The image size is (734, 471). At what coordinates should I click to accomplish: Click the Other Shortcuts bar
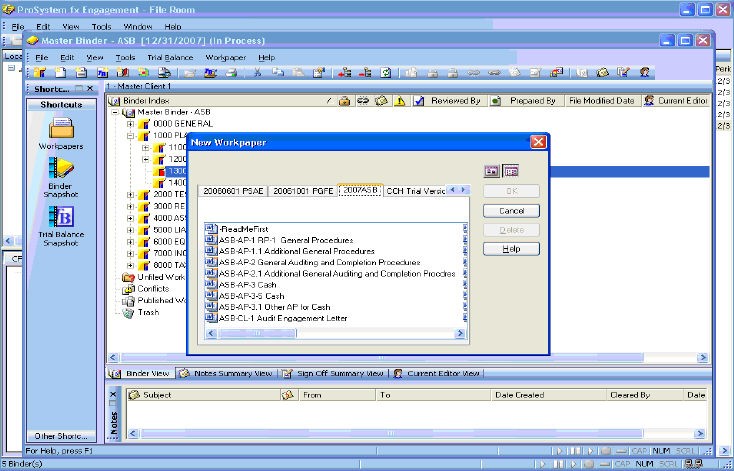pos(60,436)
